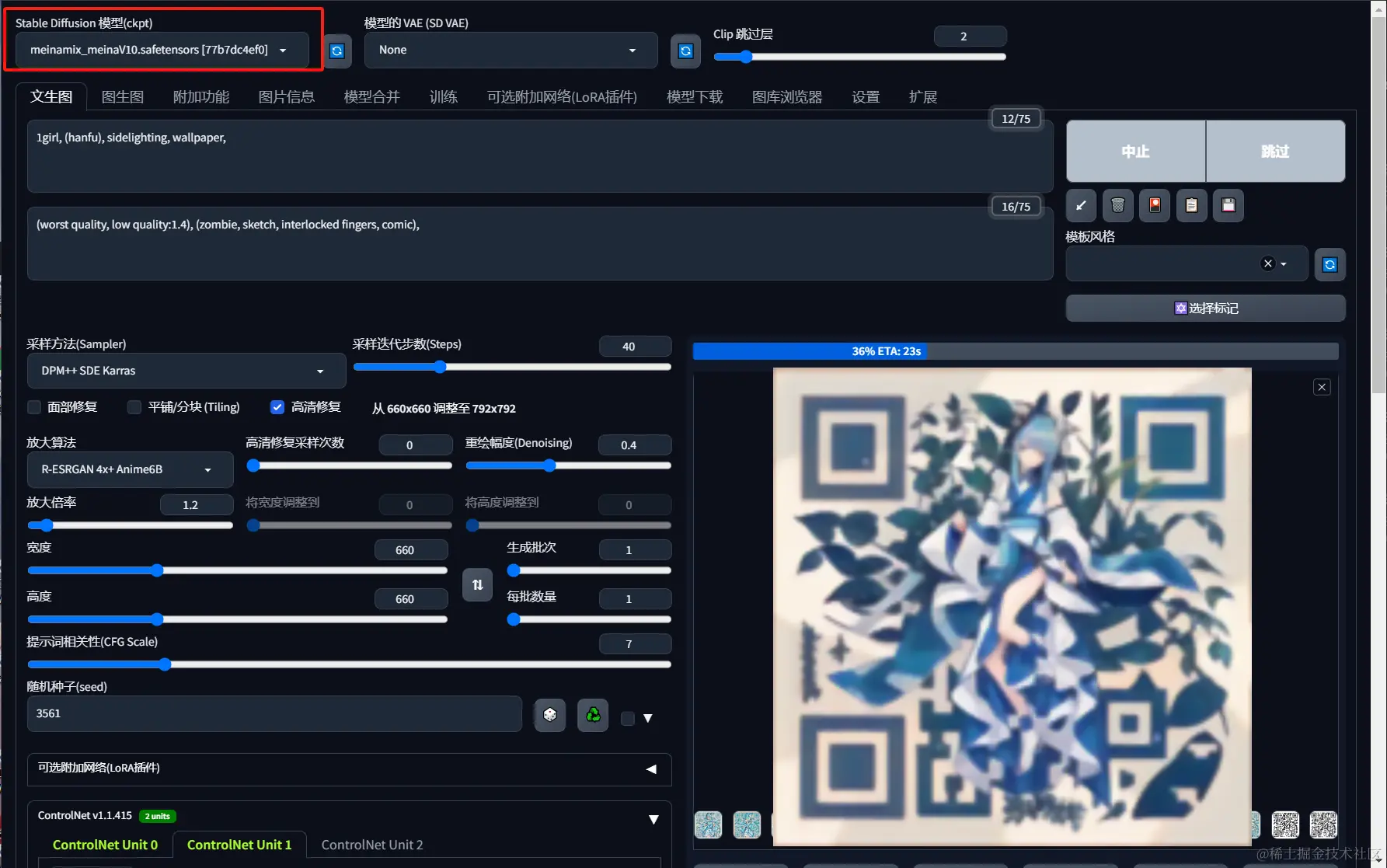Open the 模板风格 styles dropdown arrow
The image size is (1387, 868).
click(x=1284, y=264)
